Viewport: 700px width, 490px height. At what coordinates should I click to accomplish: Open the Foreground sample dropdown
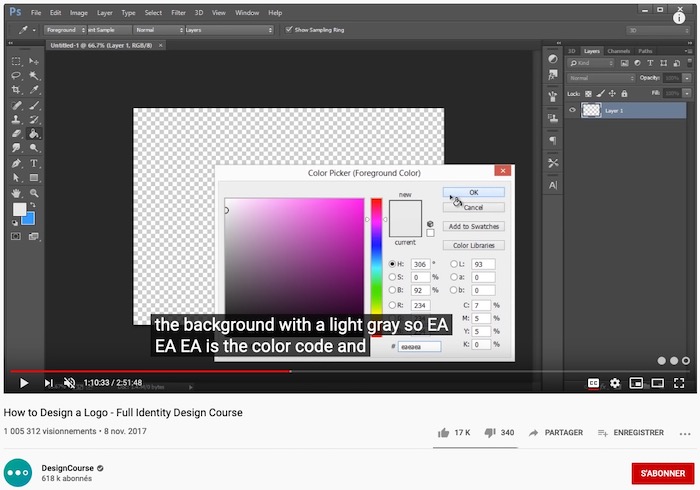[65, 30]
